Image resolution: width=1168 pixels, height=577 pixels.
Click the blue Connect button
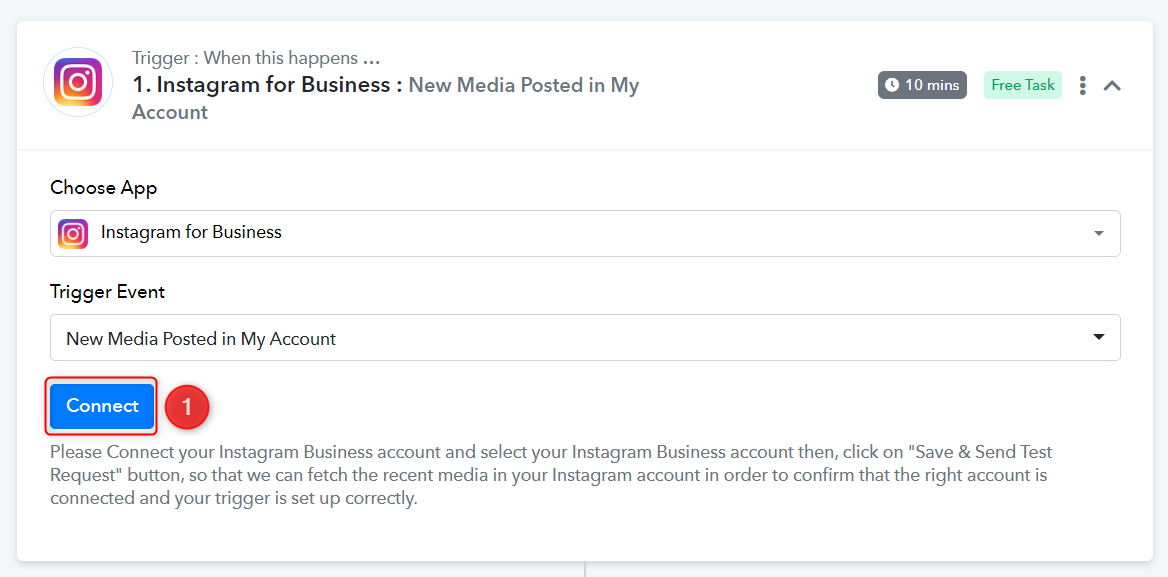pos(102,406)
